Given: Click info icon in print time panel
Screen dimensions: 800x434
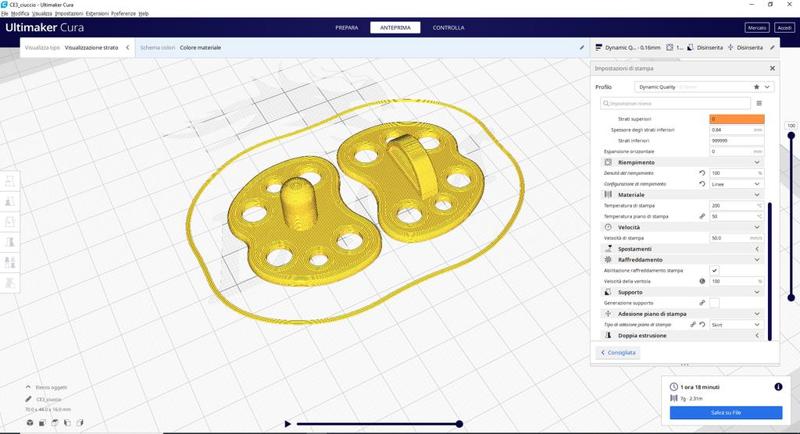Looking at the screenshot, I should click(x=778, y=387).
